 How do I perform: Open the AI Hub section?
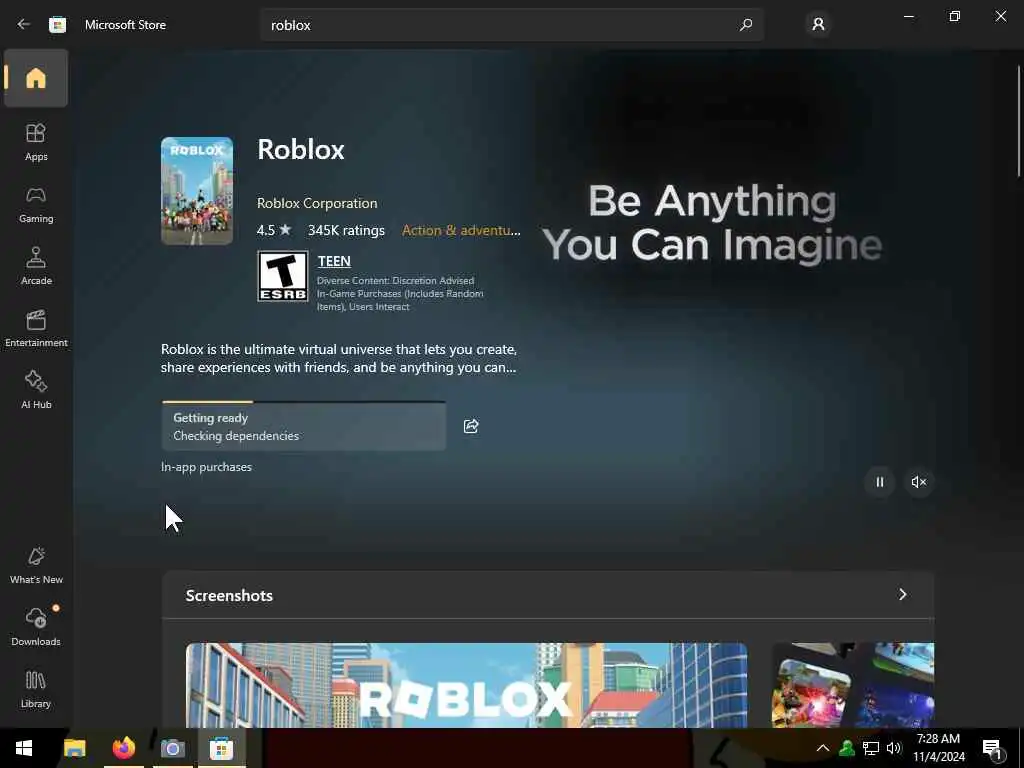click(x=36, y=390)
